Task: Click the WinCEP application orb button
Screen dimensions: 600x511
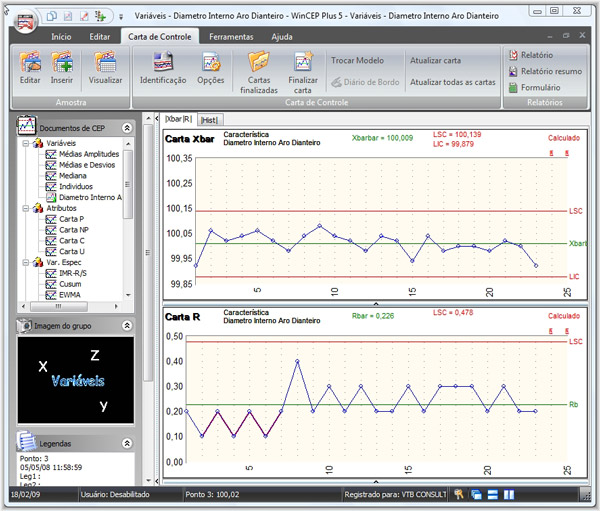Action: (x=25, y=21)
